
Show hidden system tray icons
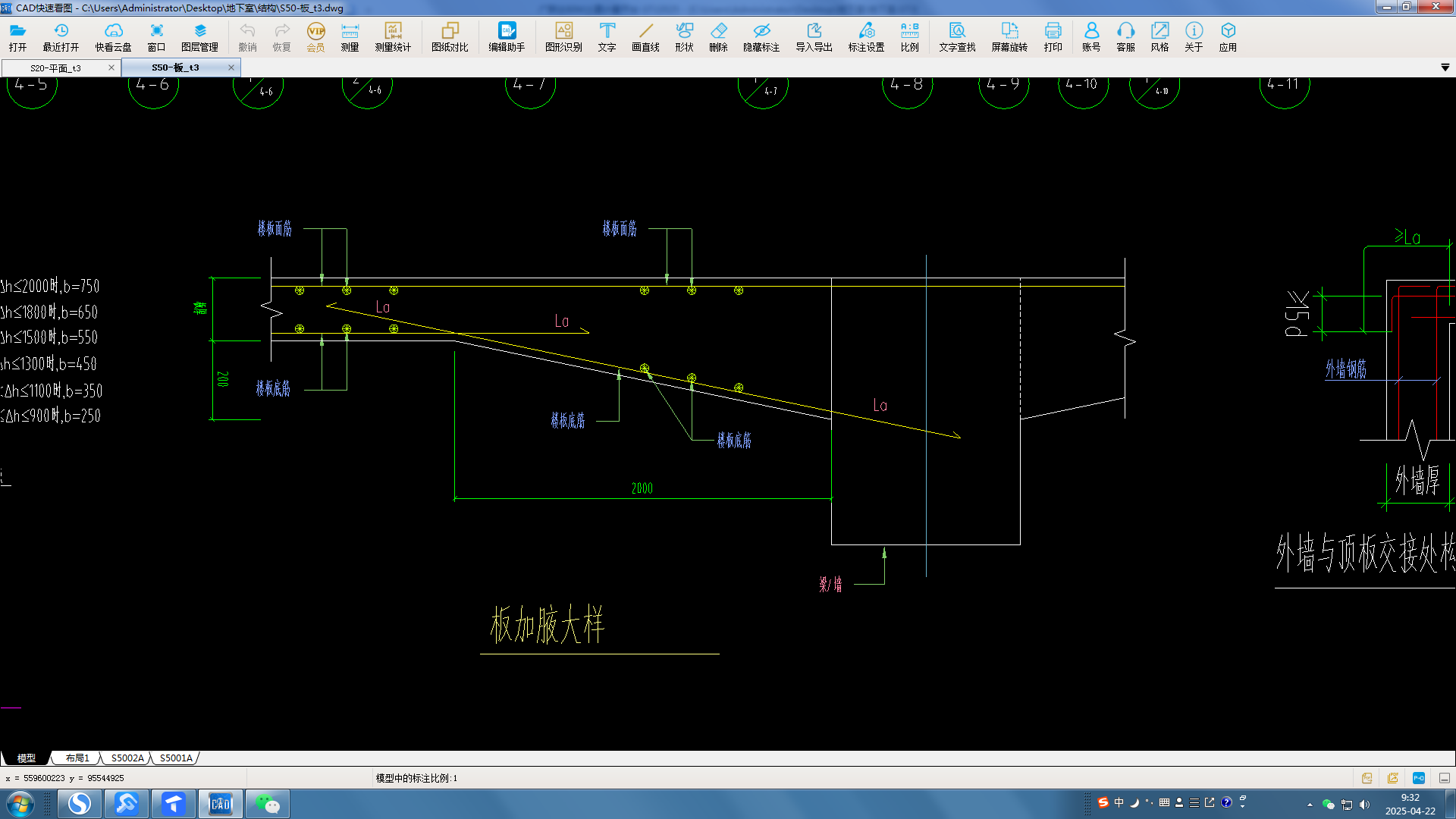point(1310,805)
